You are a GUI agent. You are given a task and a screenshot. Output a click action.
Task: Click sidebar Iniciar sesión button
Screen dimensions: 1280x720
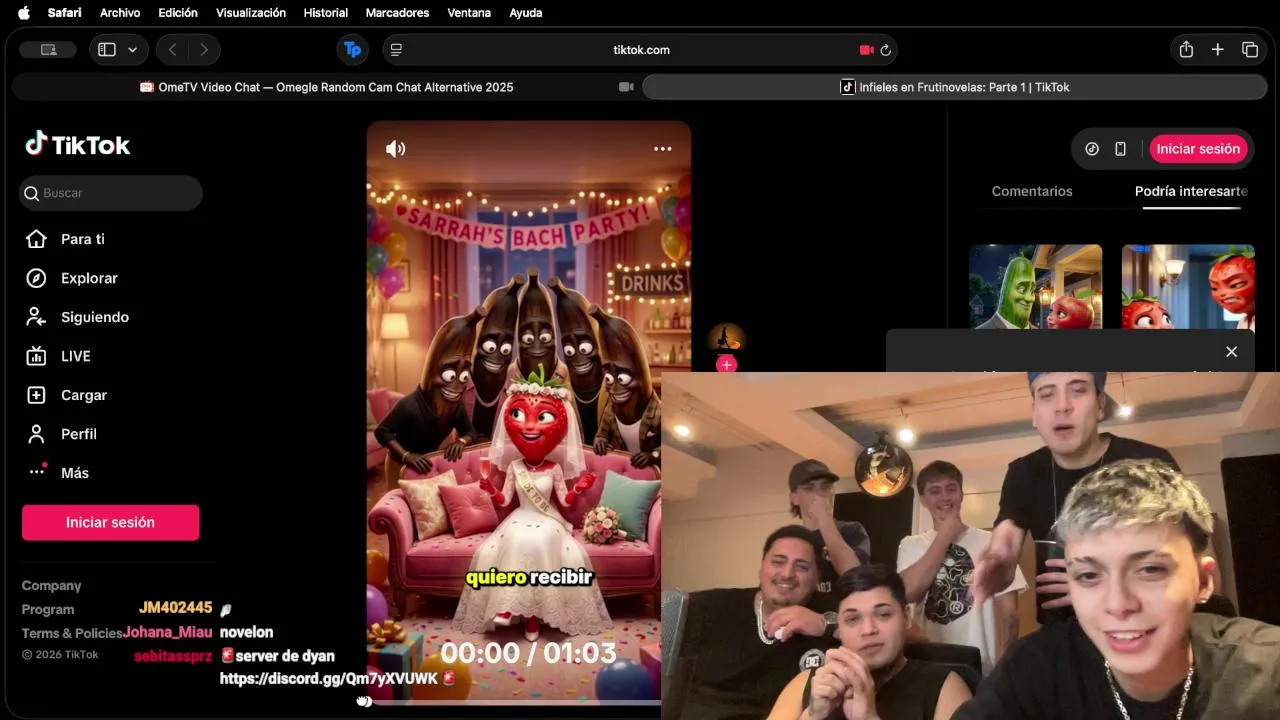(110, 522)
